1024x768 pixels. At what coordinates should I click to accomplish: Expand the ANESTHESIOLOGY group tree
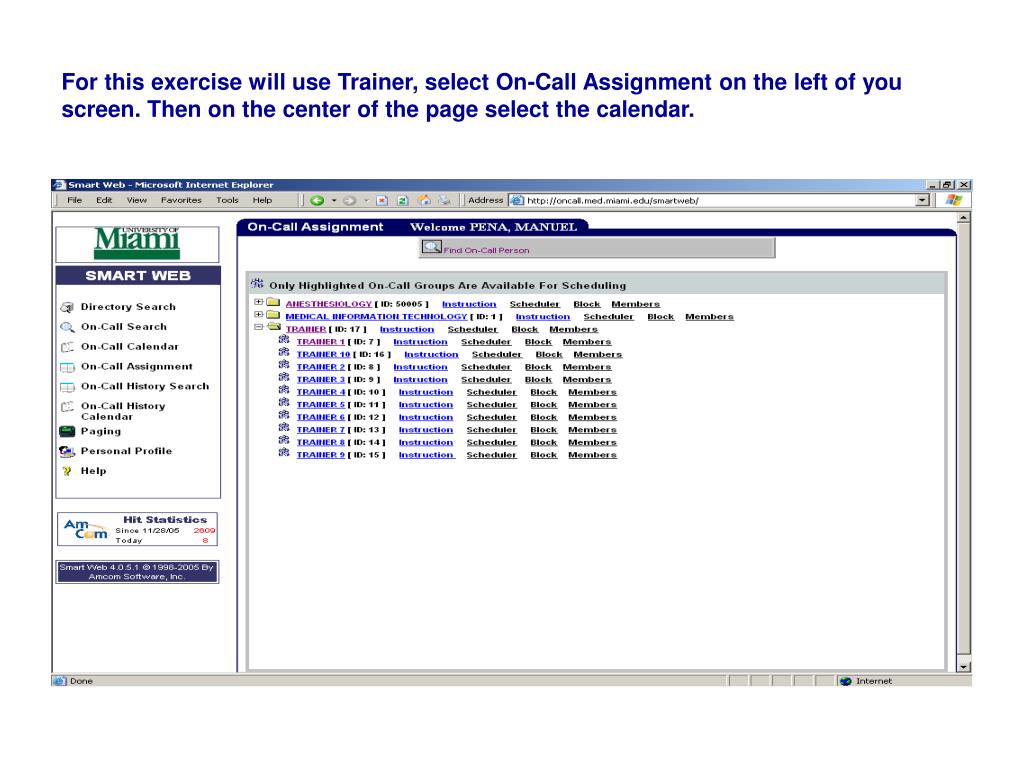259,302
